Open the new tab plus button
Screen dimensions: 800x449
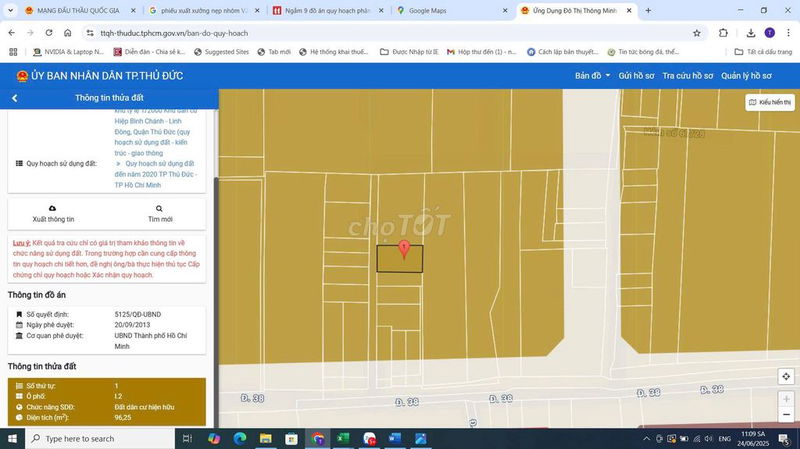(x=648, y=10)
